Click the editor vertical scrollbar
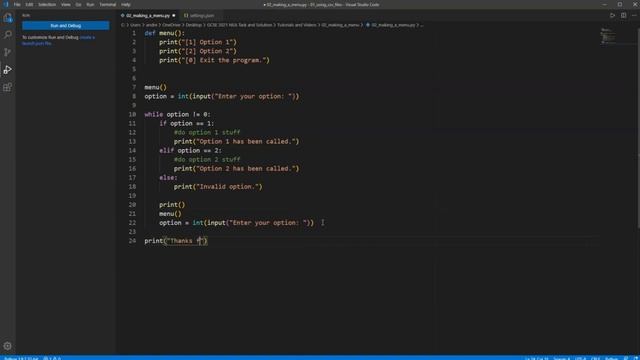The width and height of the screenshot is (640, 360). click(638, 128)
